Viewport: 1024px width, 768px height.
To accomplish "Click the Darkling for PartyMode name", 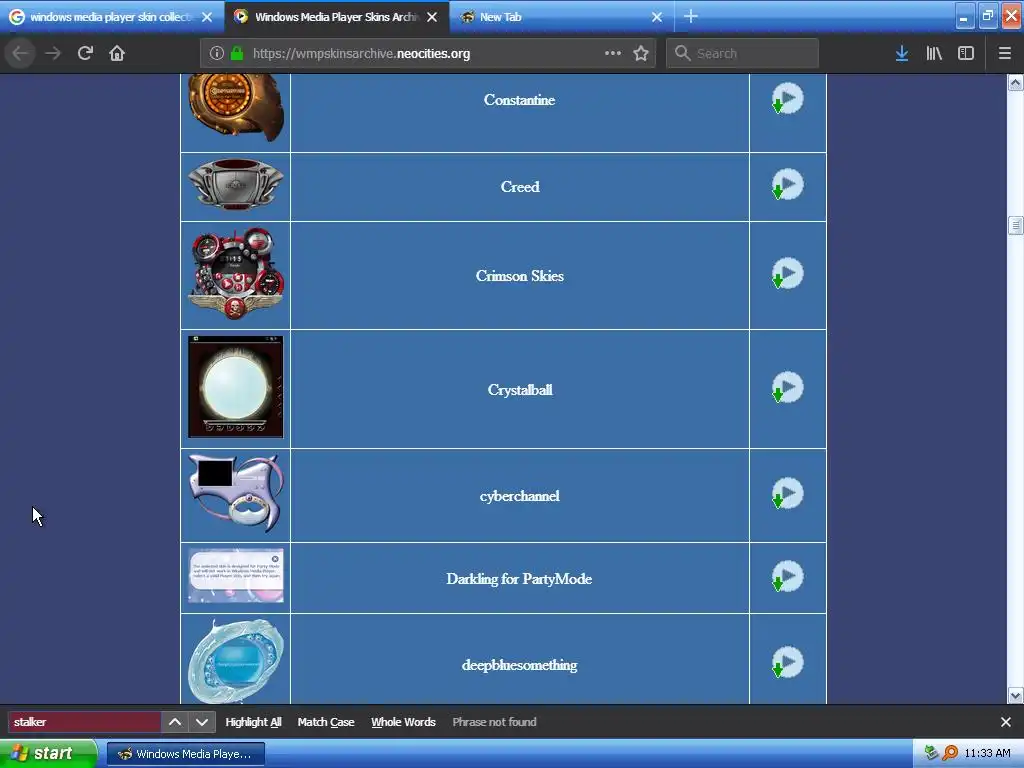I will click(x=519, y=579).
